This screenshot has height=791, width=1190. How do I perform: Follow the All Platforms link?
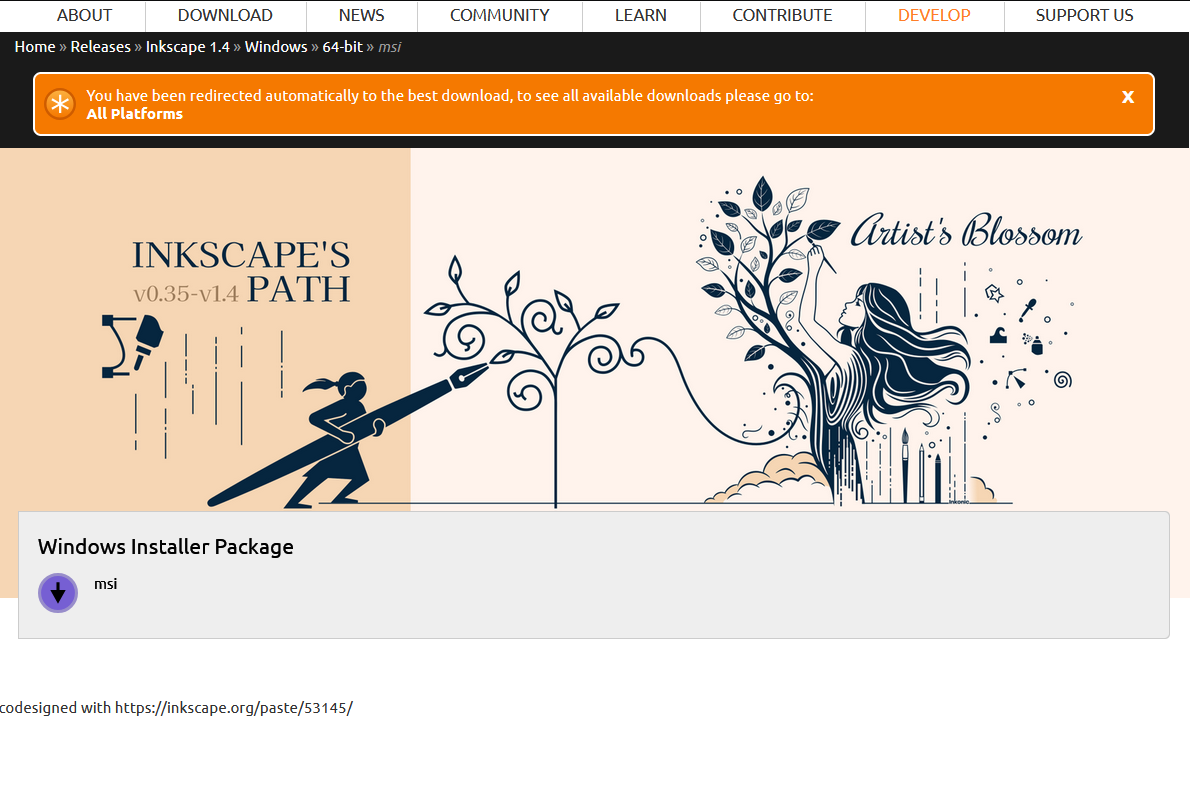click(x=134, y=114)
